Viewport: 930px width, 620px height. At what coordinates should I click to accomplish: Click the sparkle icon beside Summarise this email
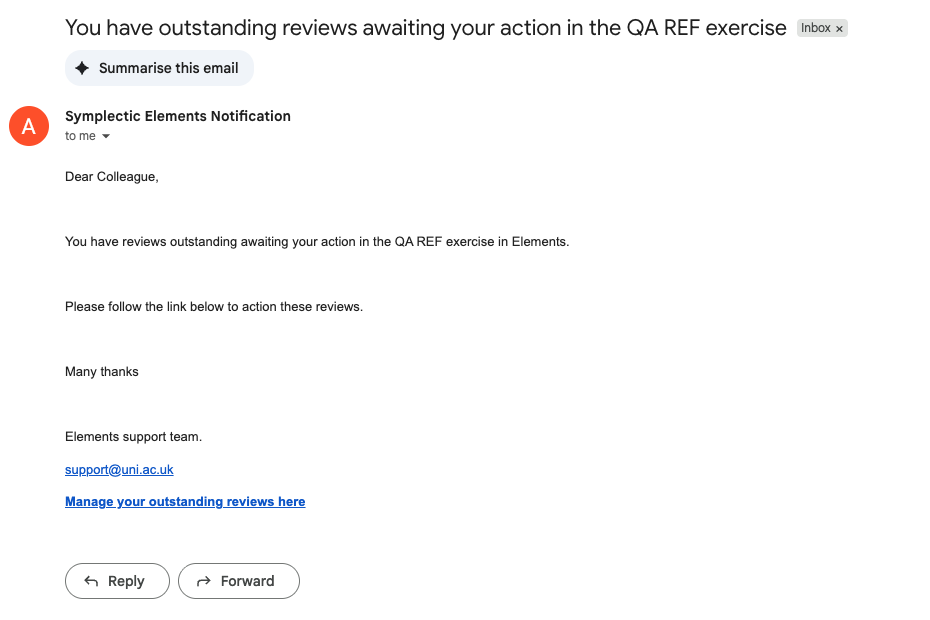[x=82, y=68]
